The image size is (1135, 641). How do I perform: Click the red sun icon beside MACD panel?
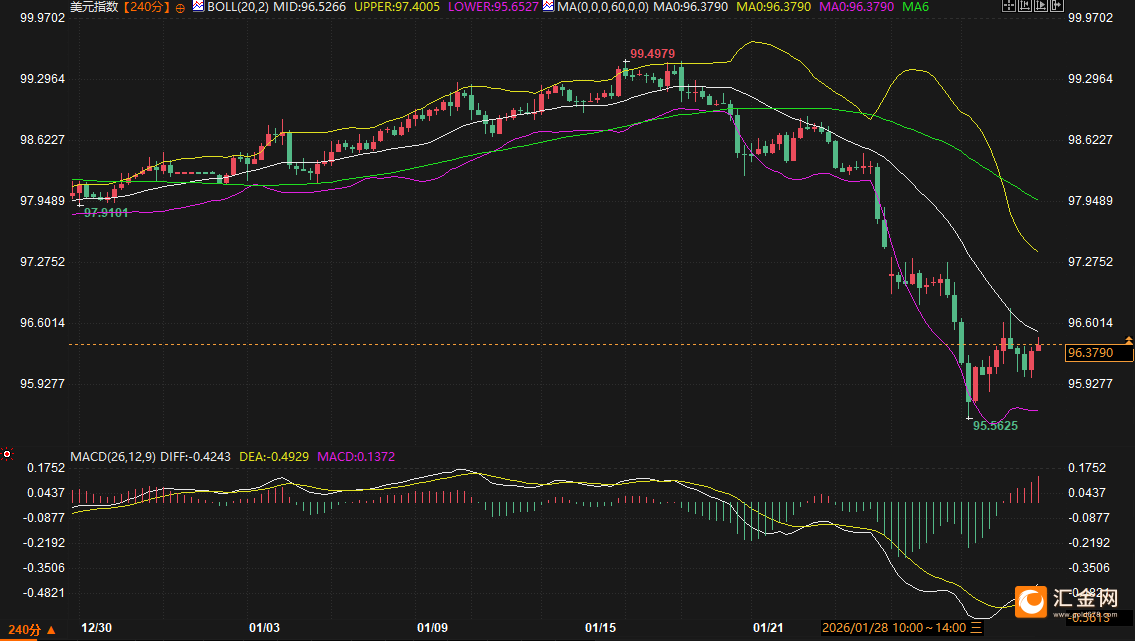tap(7, 454)
